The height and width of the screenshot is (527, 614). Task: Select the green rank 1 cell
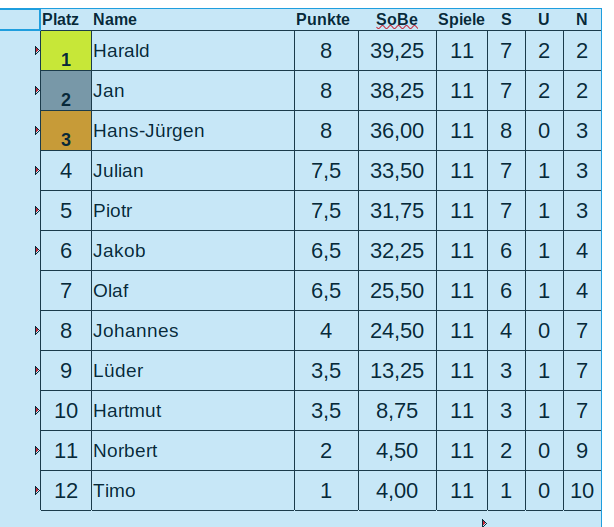tap(66, 51)
